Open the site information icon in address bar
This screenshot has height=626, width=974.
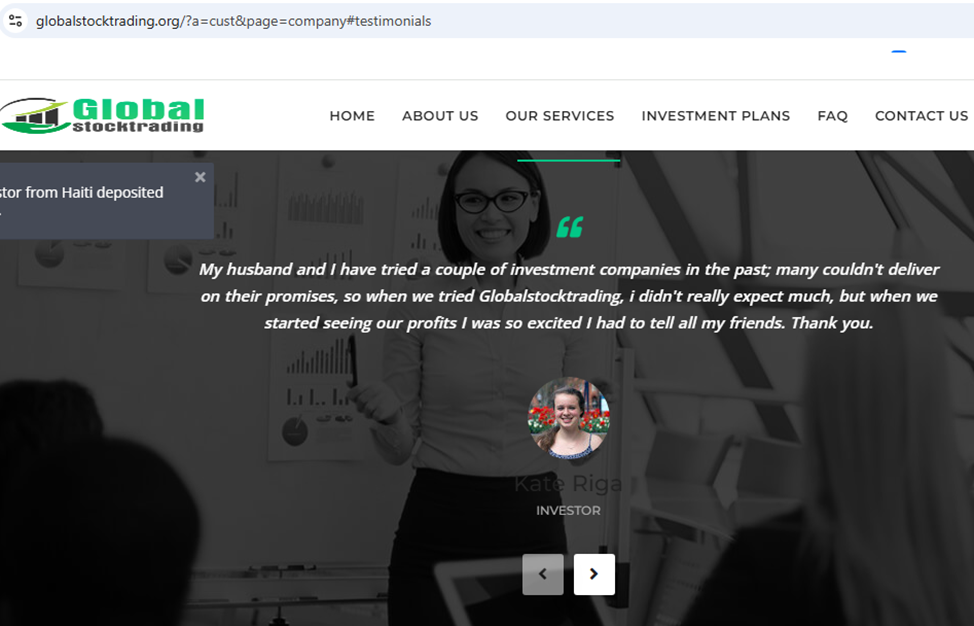tap(16, 20)
